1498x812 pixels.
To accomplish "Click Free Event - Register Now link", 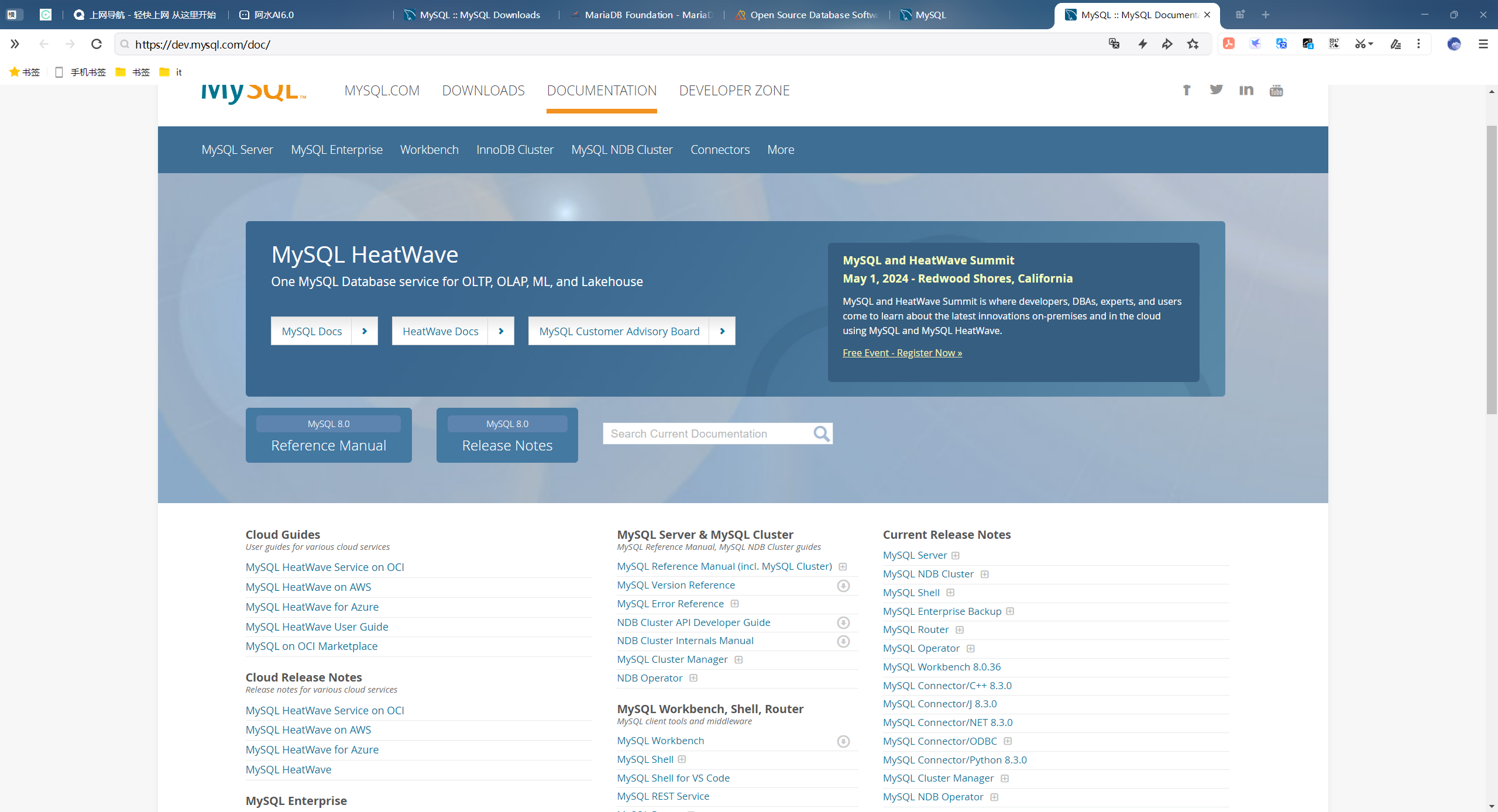I will click(x=902, y=353).
